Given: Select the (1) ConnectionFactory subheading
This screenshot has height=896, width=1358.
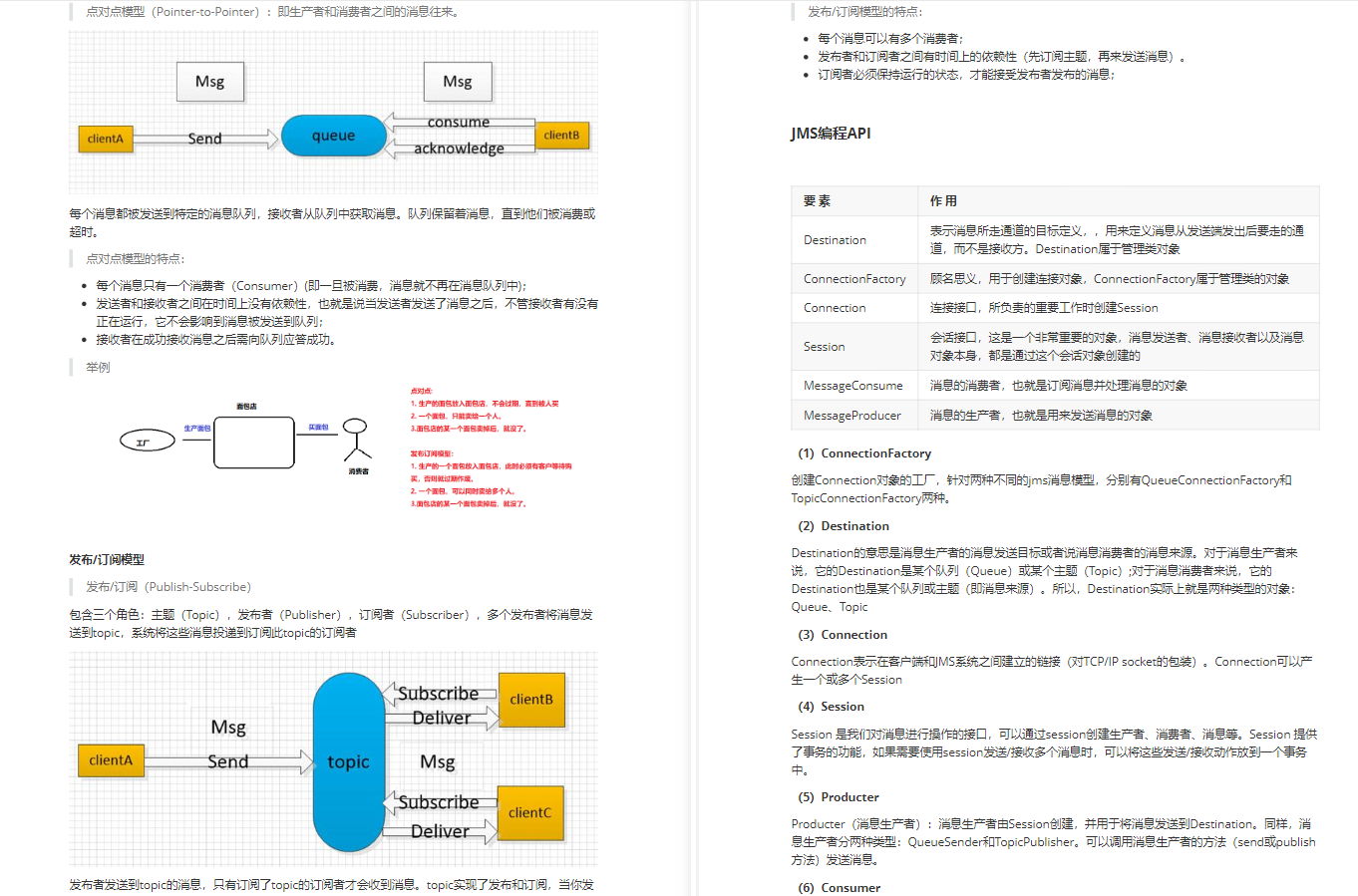Looking at the screenshot, I should 865,452.
